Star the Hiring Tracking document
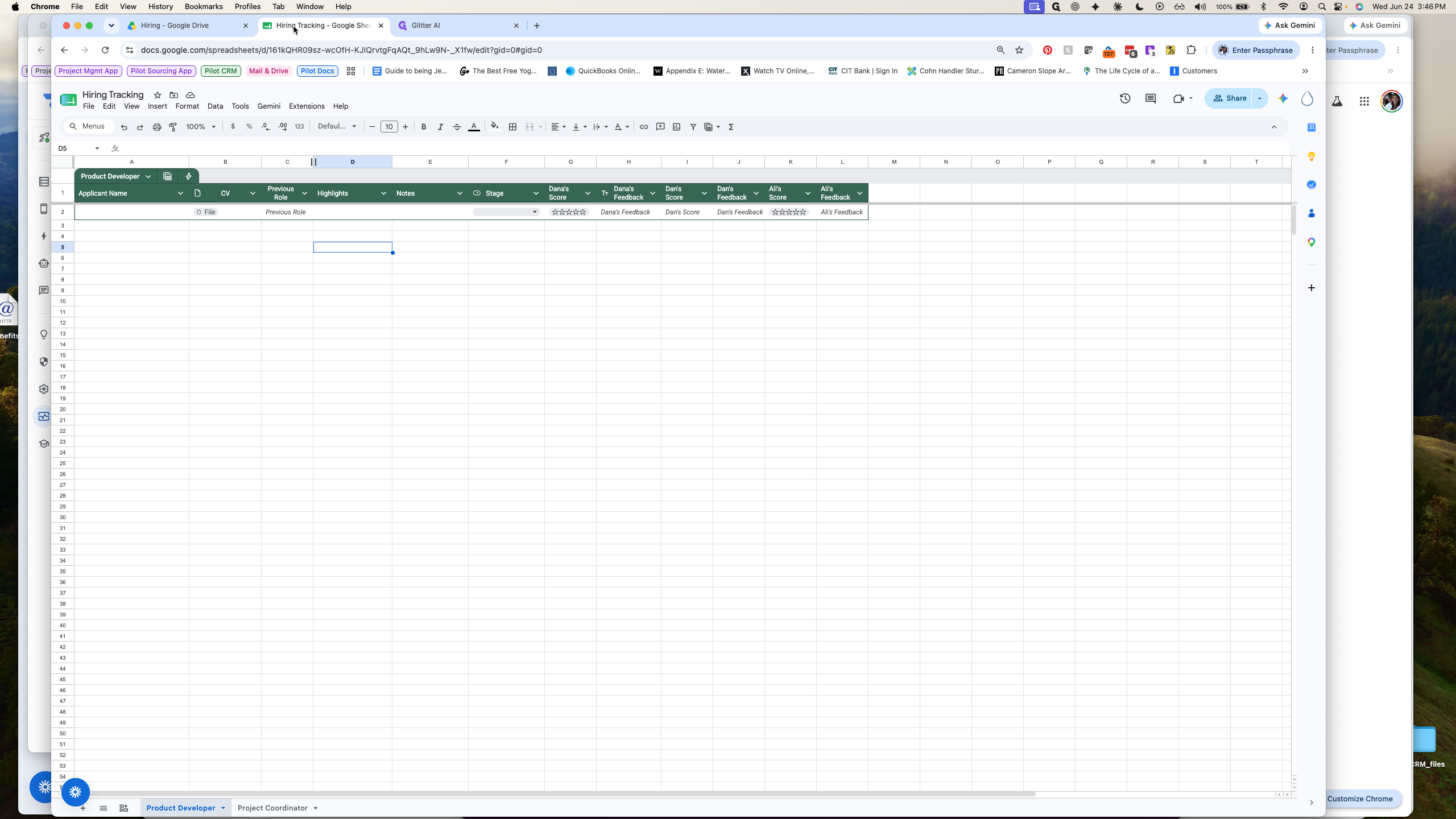1456x819 pixels. (158, 95)
